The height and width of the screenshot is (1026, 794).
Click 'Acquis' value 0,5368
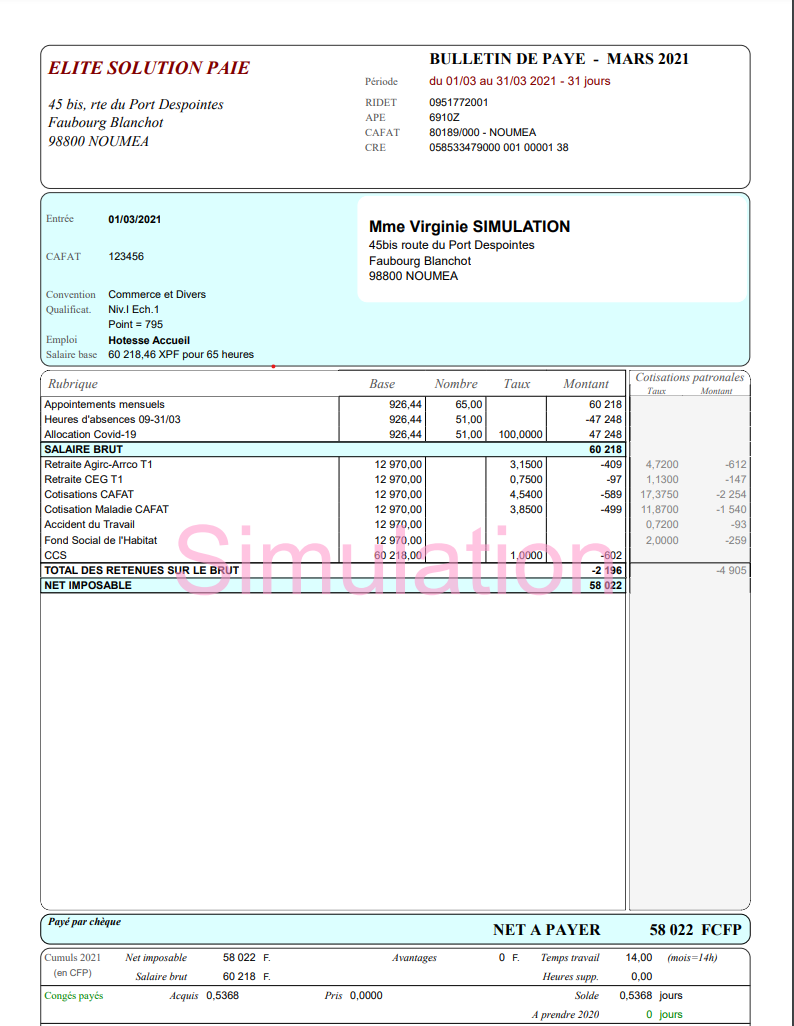click(223, 996)
